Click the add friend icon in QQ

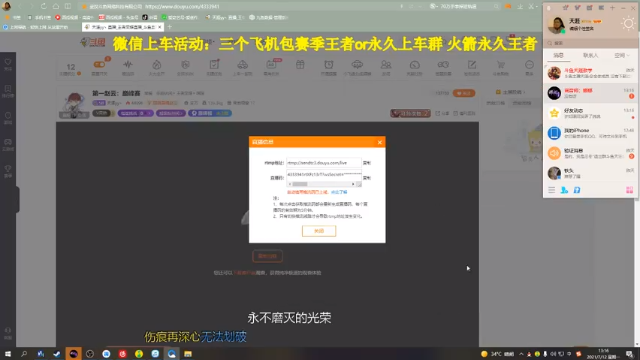pyautogui.click(x=564, y=190)
